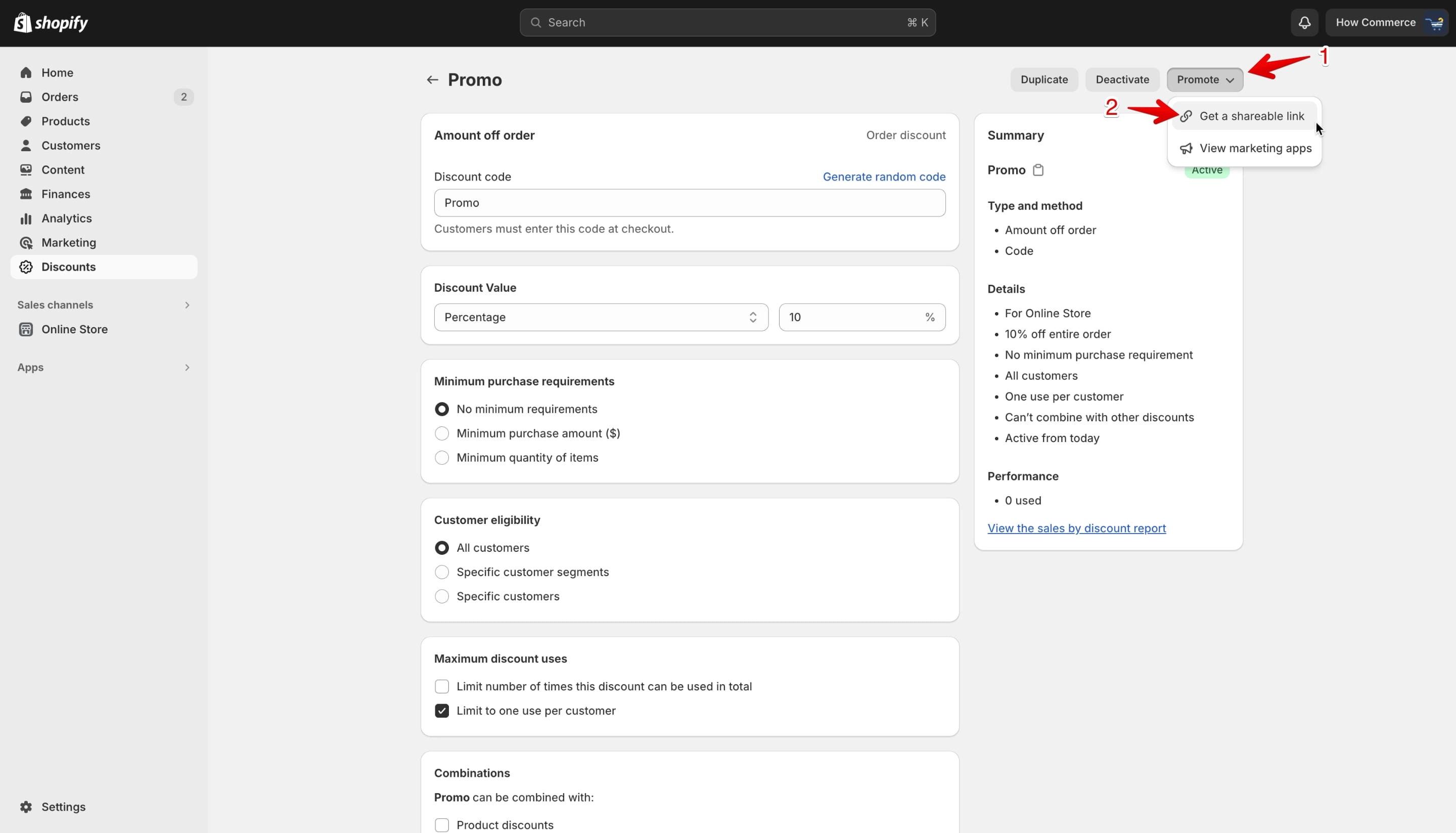Select No minimum requirements
Viewport: 1456px width, 833px height.
click(x=441, y=409)
